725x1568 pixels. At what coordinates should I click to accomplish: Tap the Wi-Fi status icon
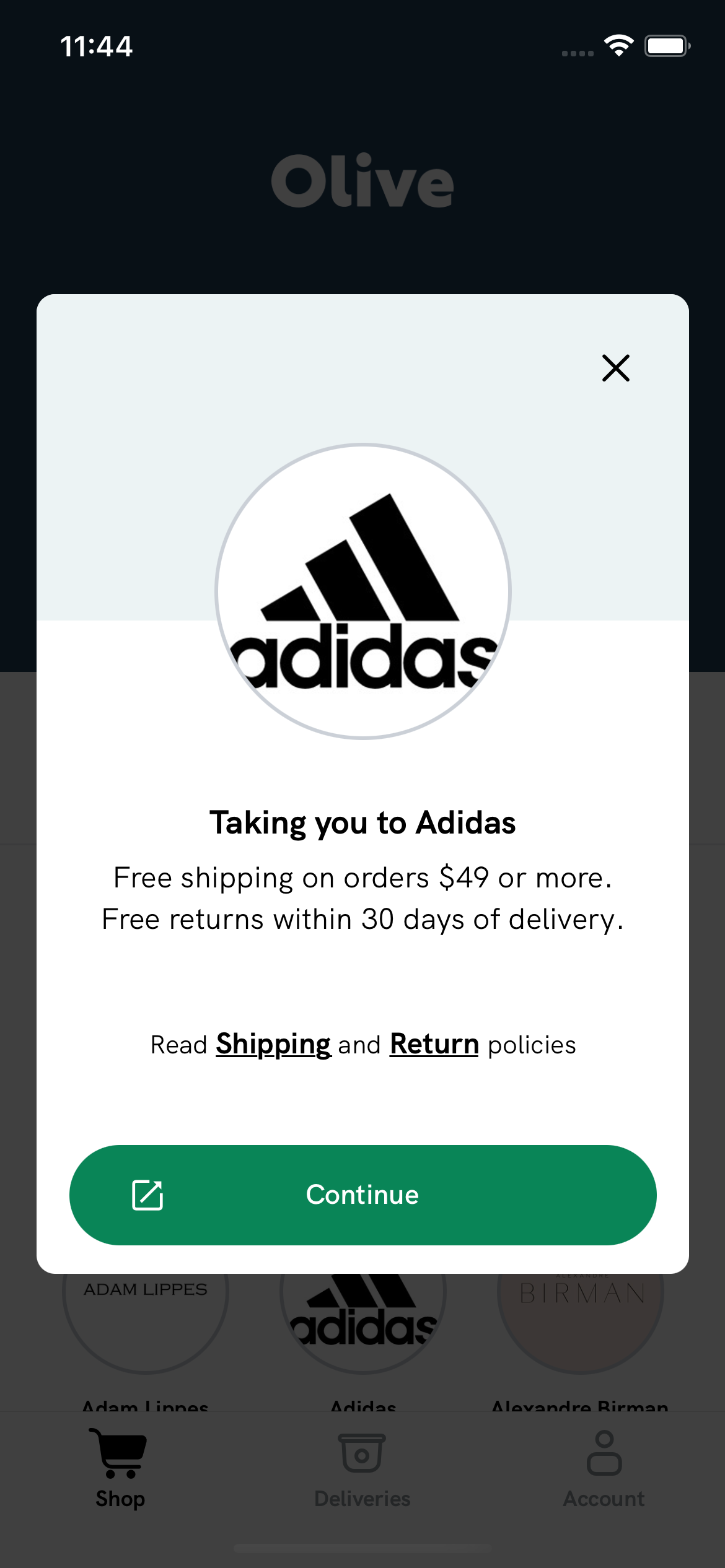pos(618,46)
